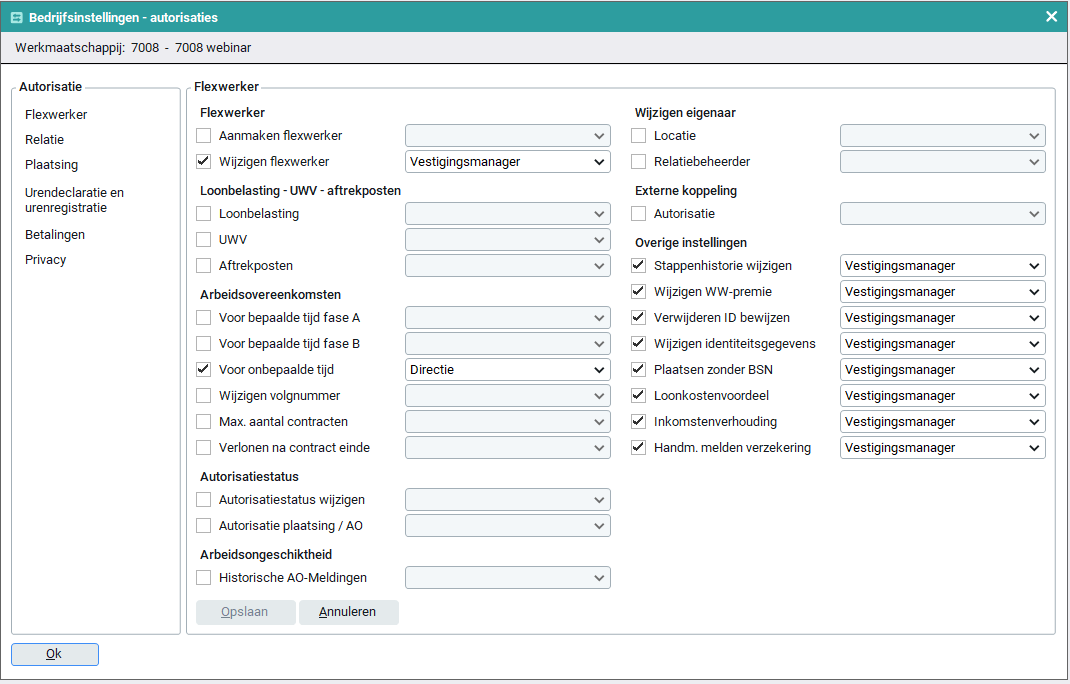Select Relatie in the Autorisatie list

point(45,140)
